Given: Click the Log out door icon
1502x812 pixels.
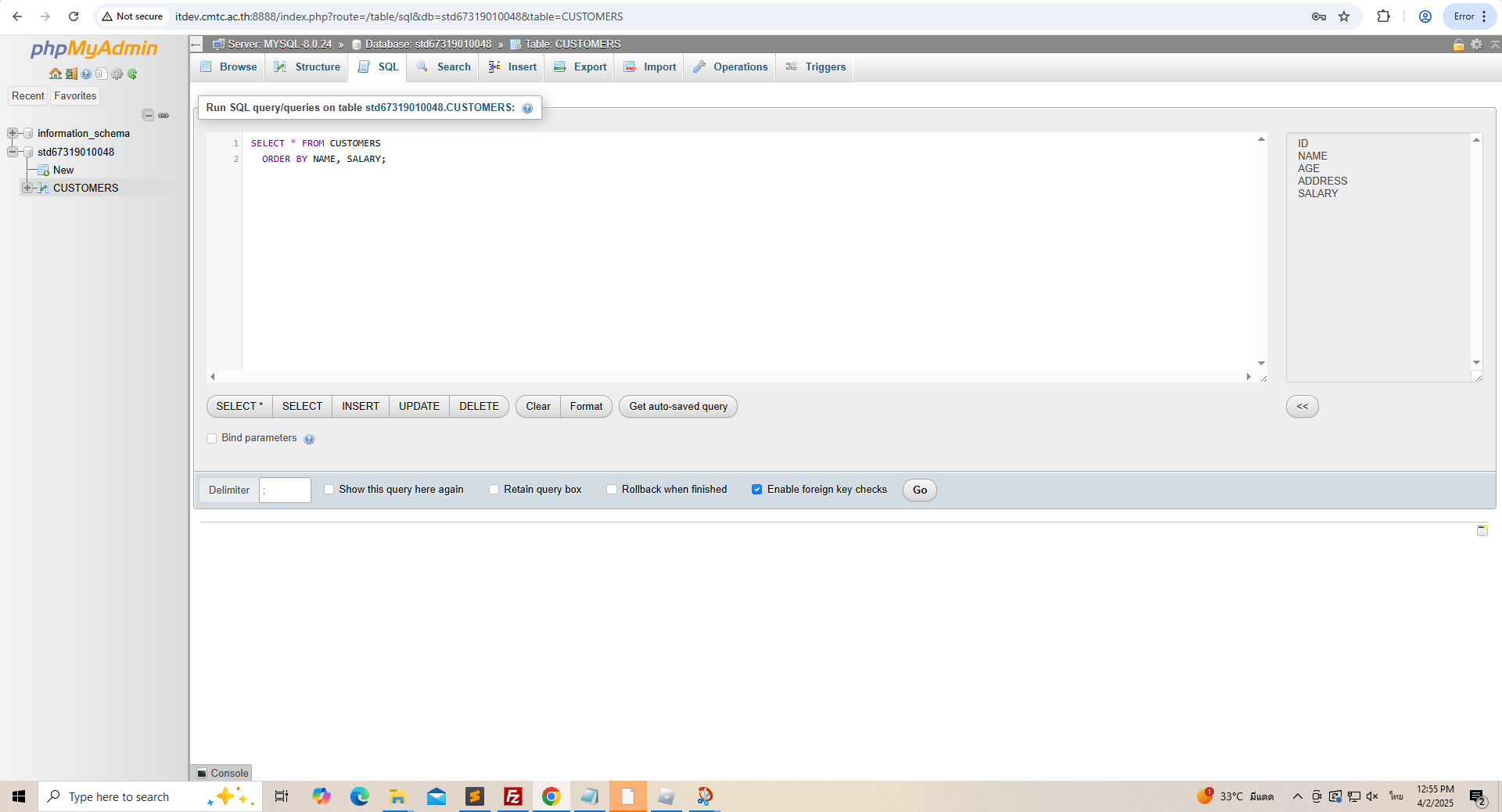Looking at the screenshot, I should (x=71, y=74).
